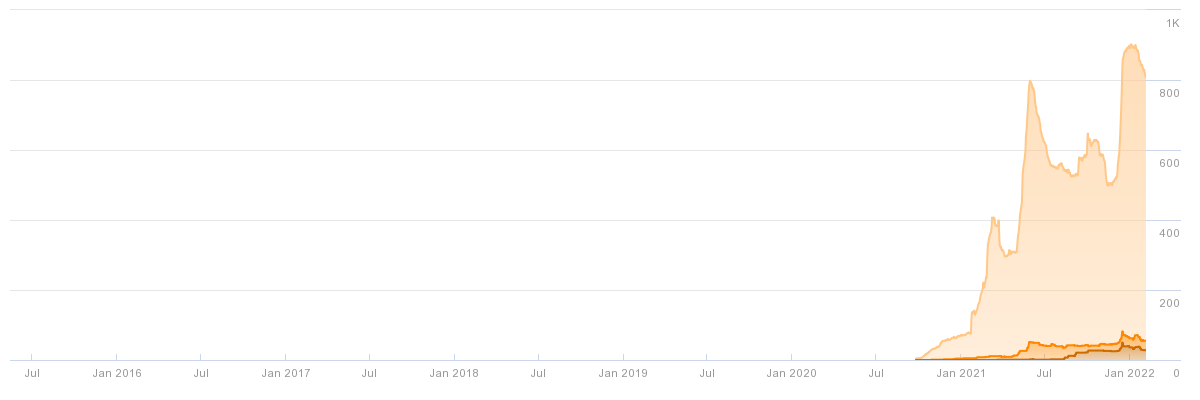Select the Jan 2019 tick label
This screenshot has height=400, width=1200.
coord(623,373)
